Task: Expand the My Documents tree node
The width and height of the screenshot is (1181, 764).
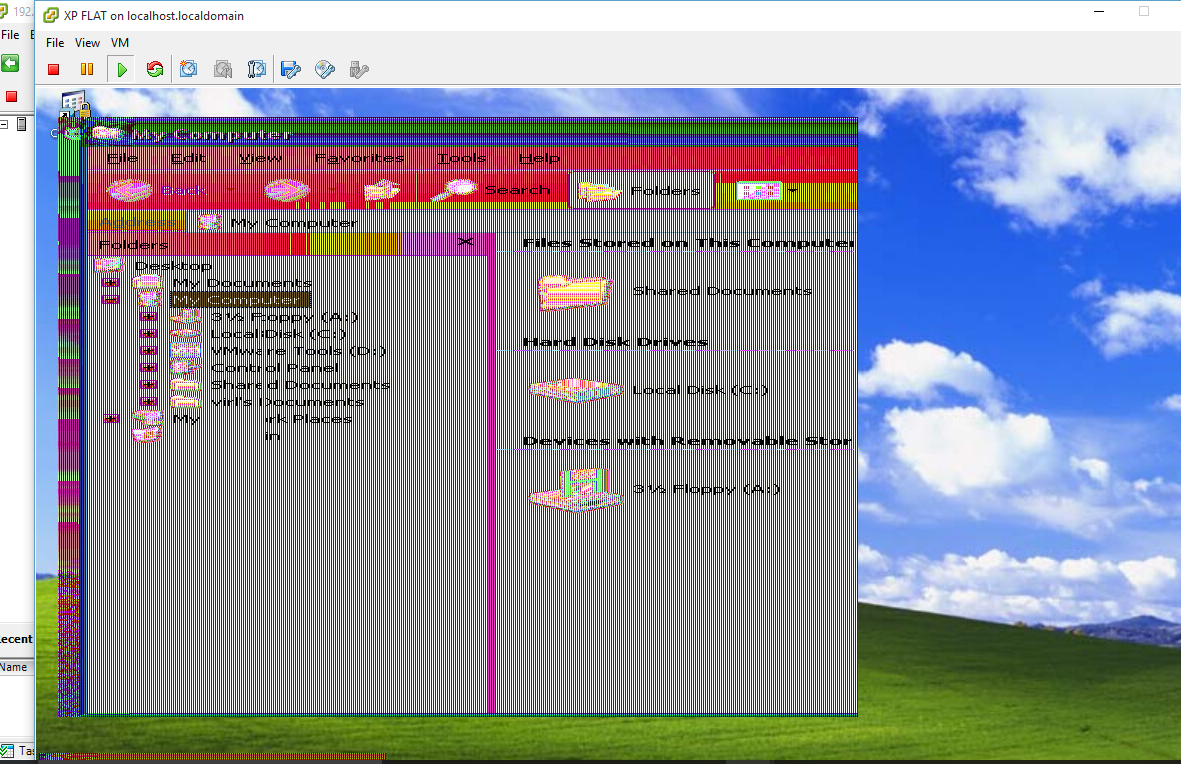Action: 111,283
